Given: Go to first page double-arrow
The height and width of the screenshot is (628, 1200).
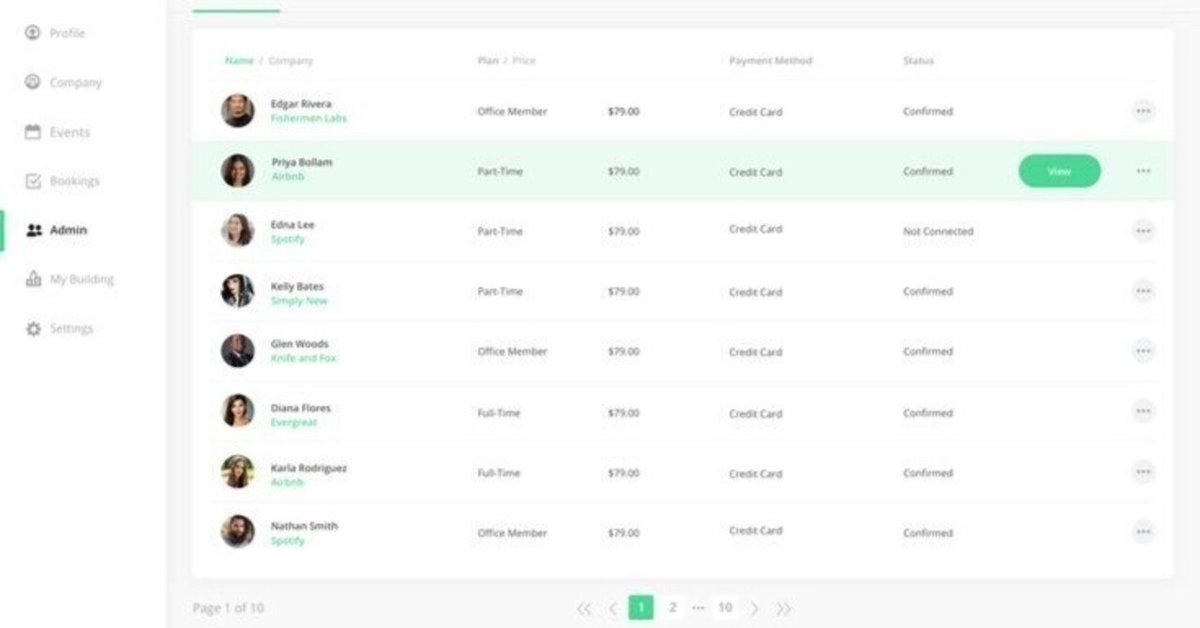Looking at the screenshot, I should point(585,608).
